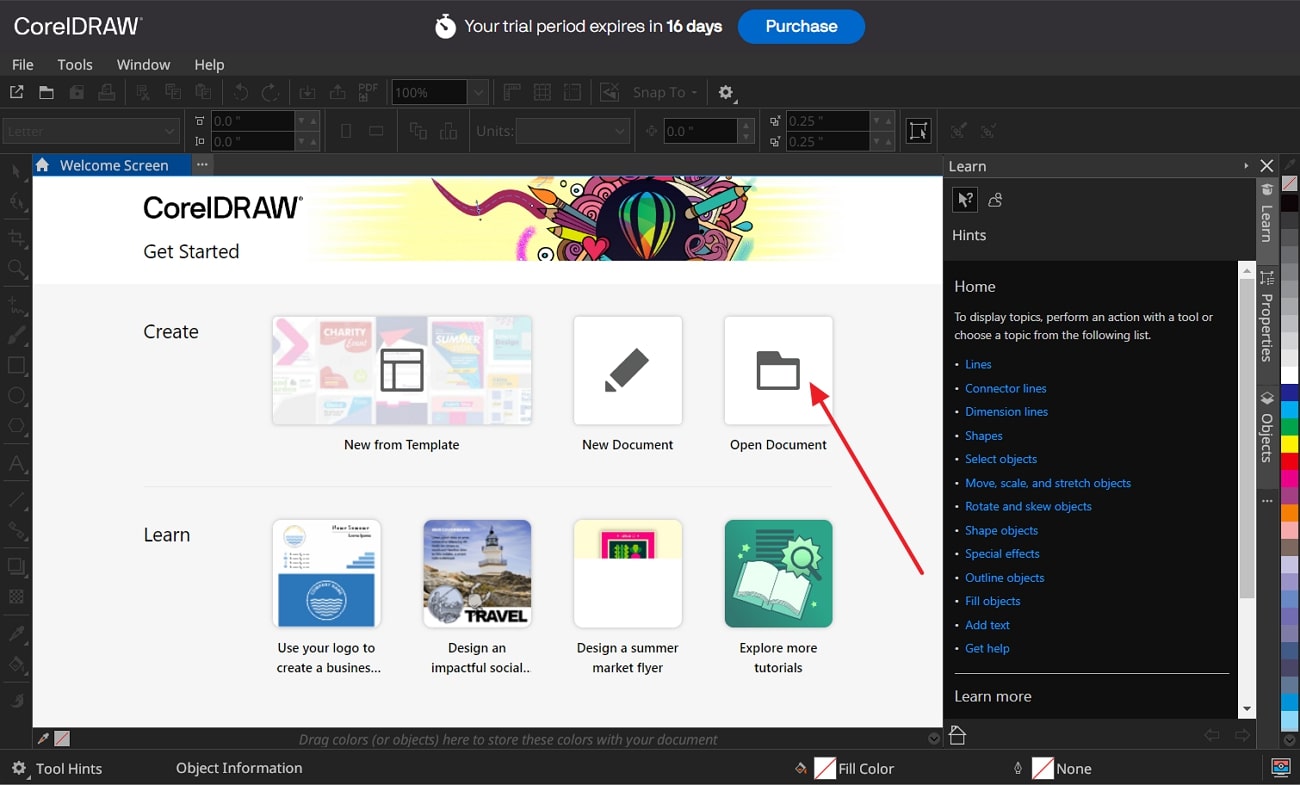Select the Pick tool in toolbox

(x=16, y=173)
